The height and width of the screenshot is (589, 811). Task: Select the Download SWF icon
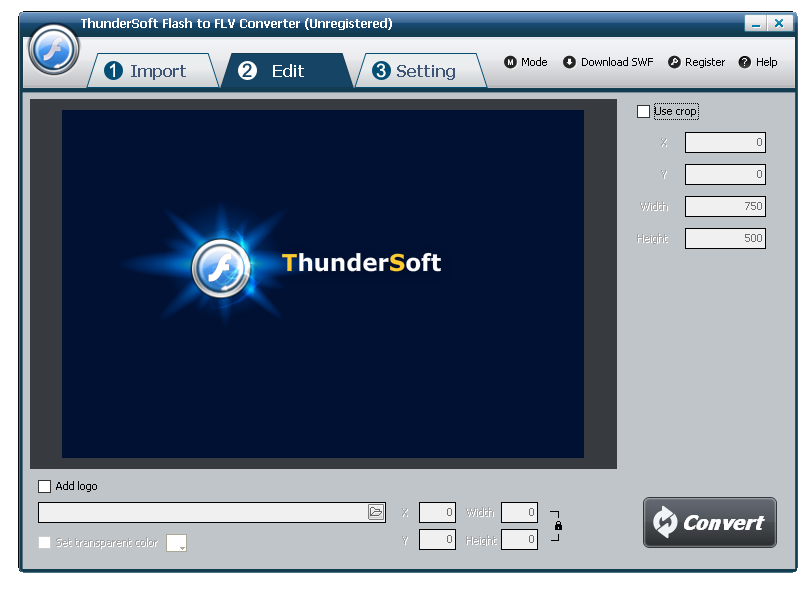tap(570, 61)
